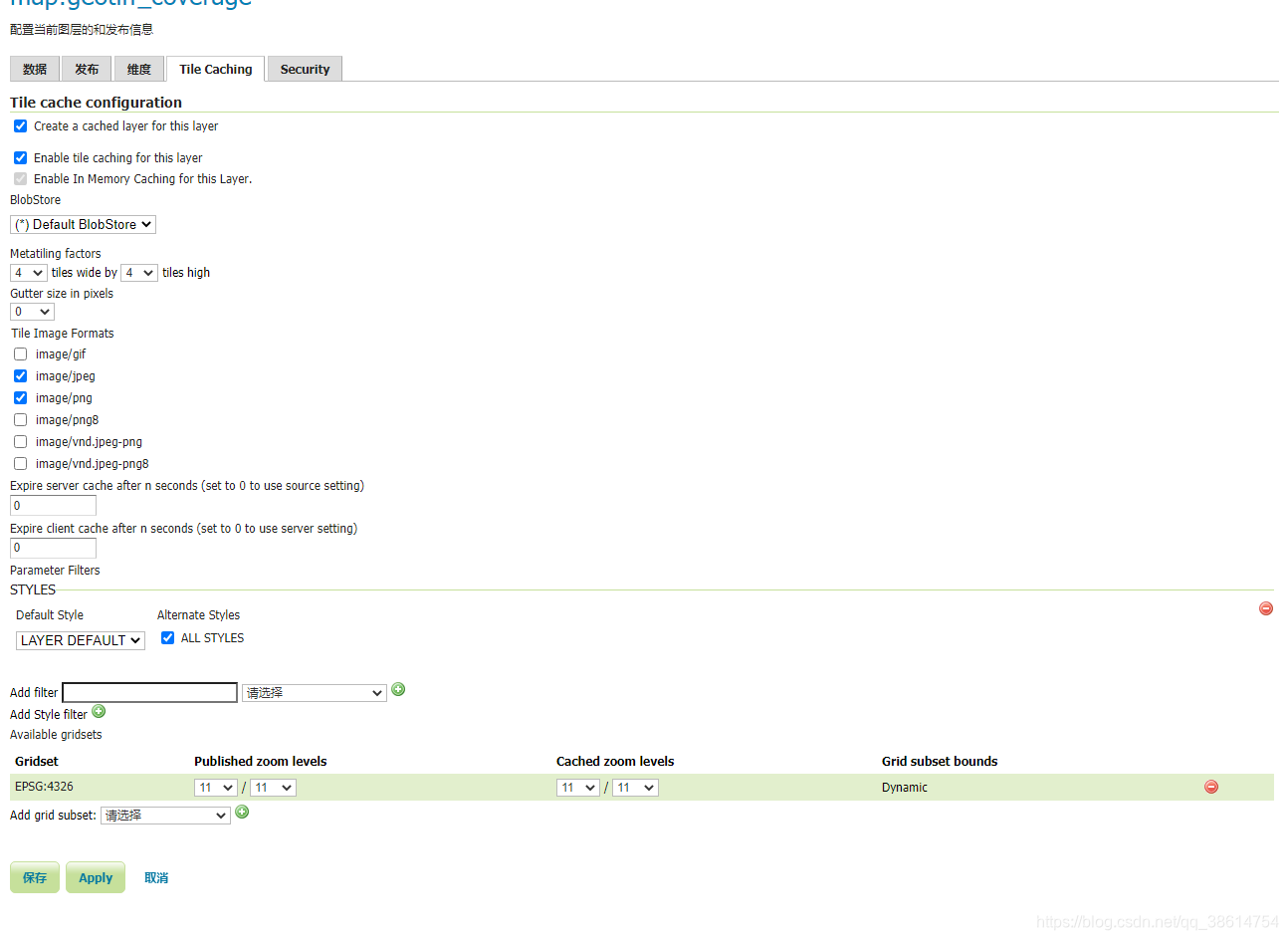This screenshot has height=940, width=1288.
Task: Open the Gutter size dropdown
Action: pyautogui.click(x=32, y=312)
